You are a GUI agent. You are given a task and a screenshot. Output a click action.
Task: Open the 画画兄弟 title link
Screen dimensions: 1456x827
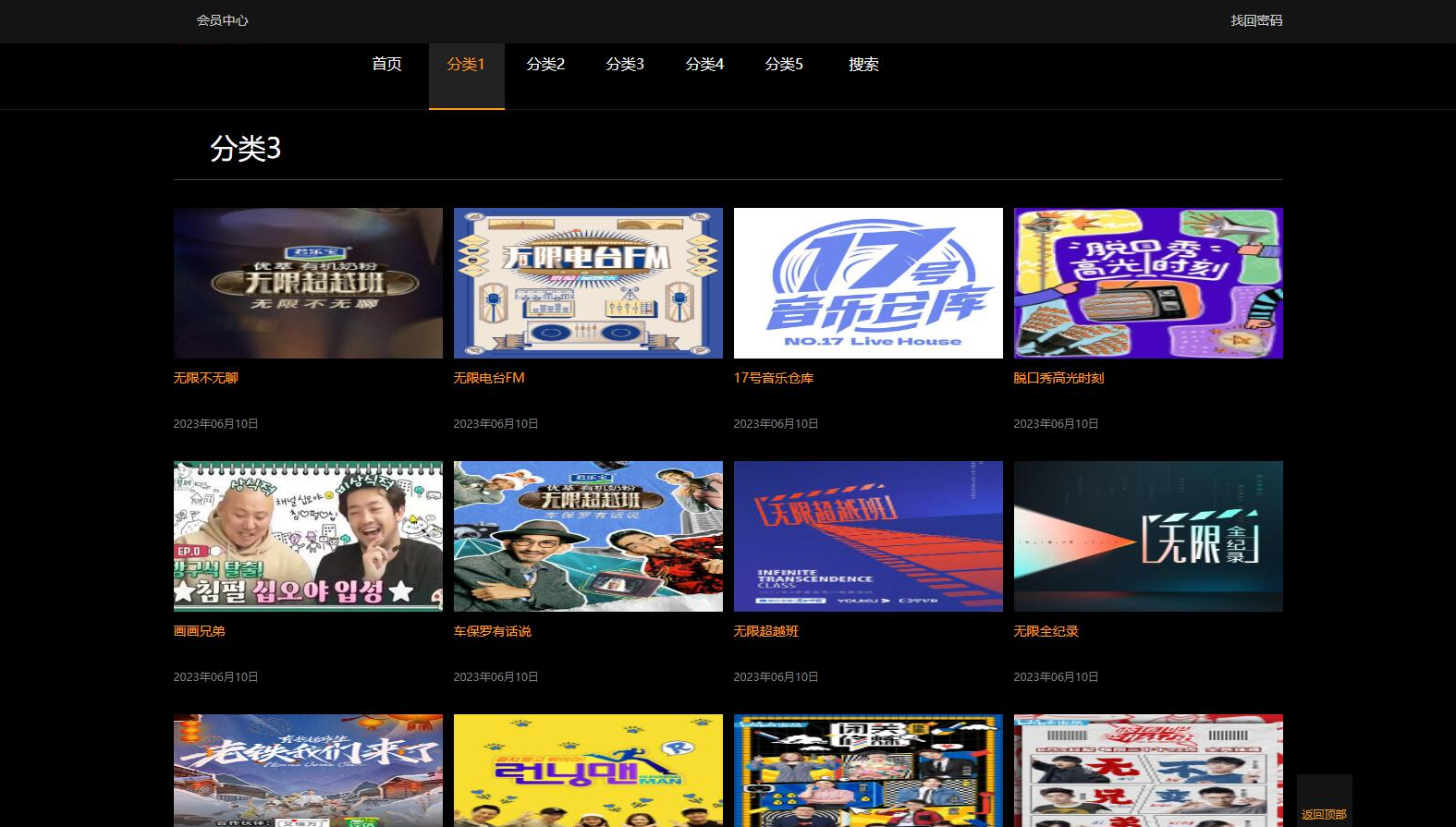[x=200, y=631]
